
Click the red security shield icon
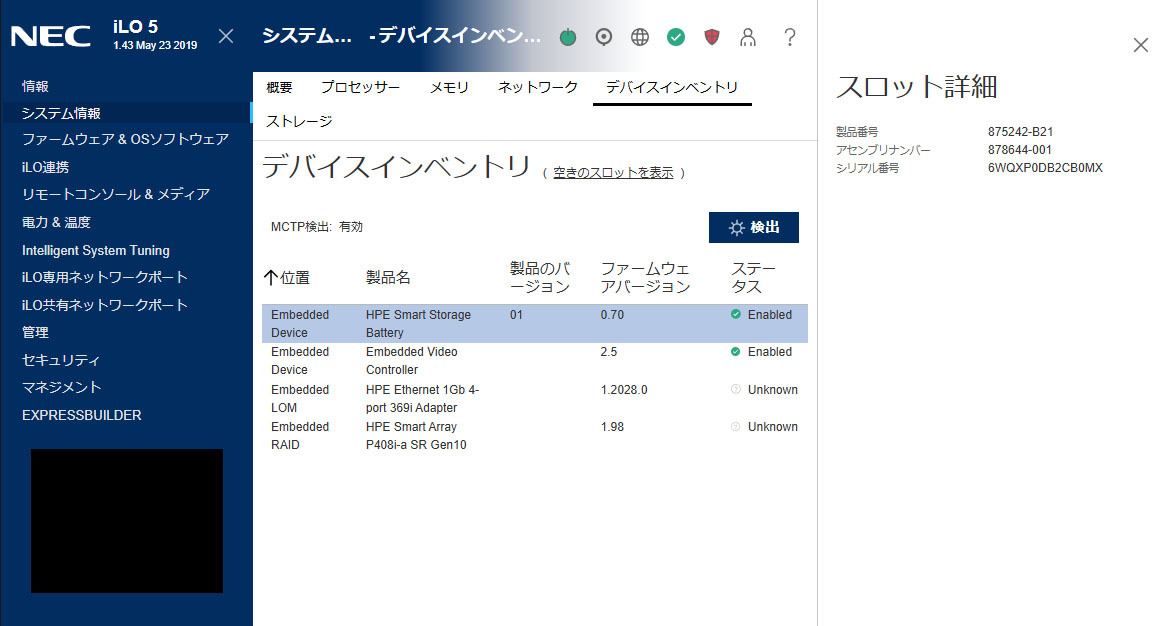click(712, 37)
